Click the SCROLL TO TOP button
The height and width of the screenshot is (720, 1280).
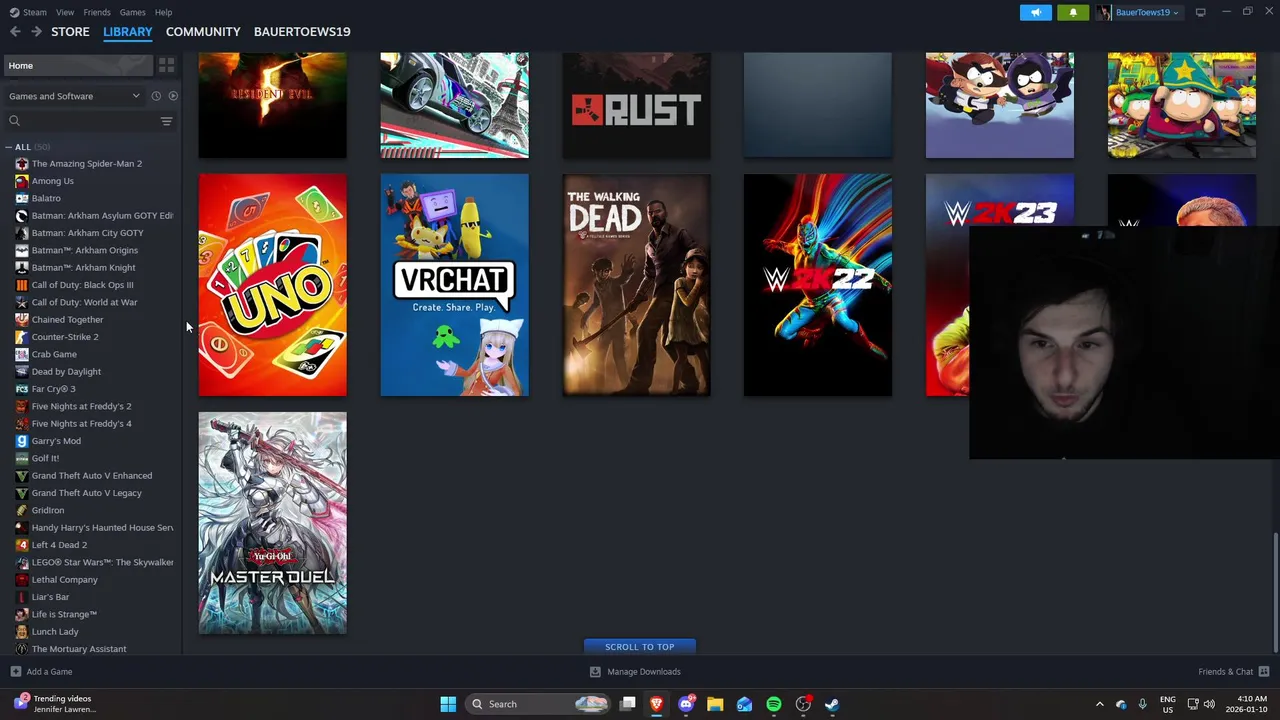point(639,647)
